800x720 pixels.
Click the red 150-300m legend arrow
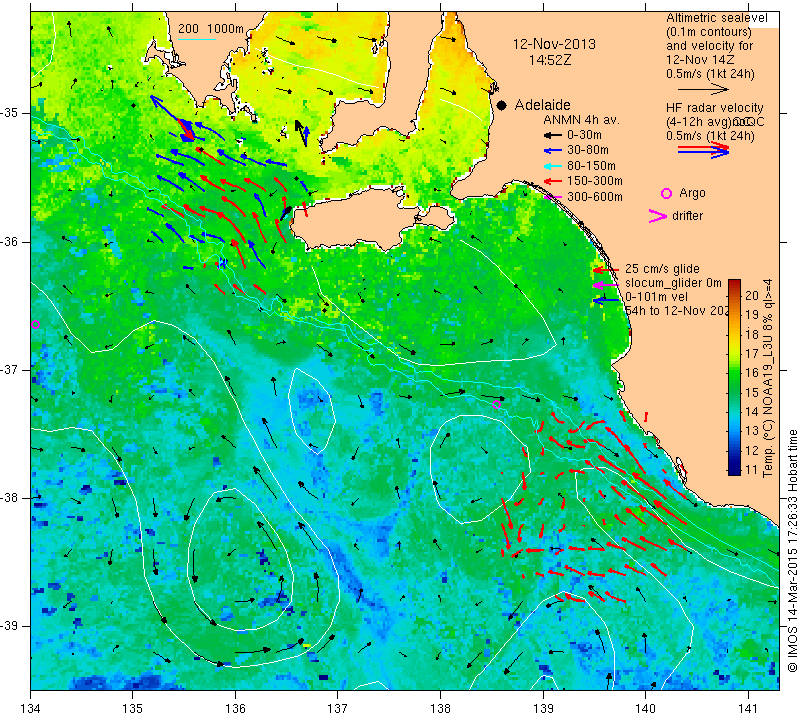point(552,181)
